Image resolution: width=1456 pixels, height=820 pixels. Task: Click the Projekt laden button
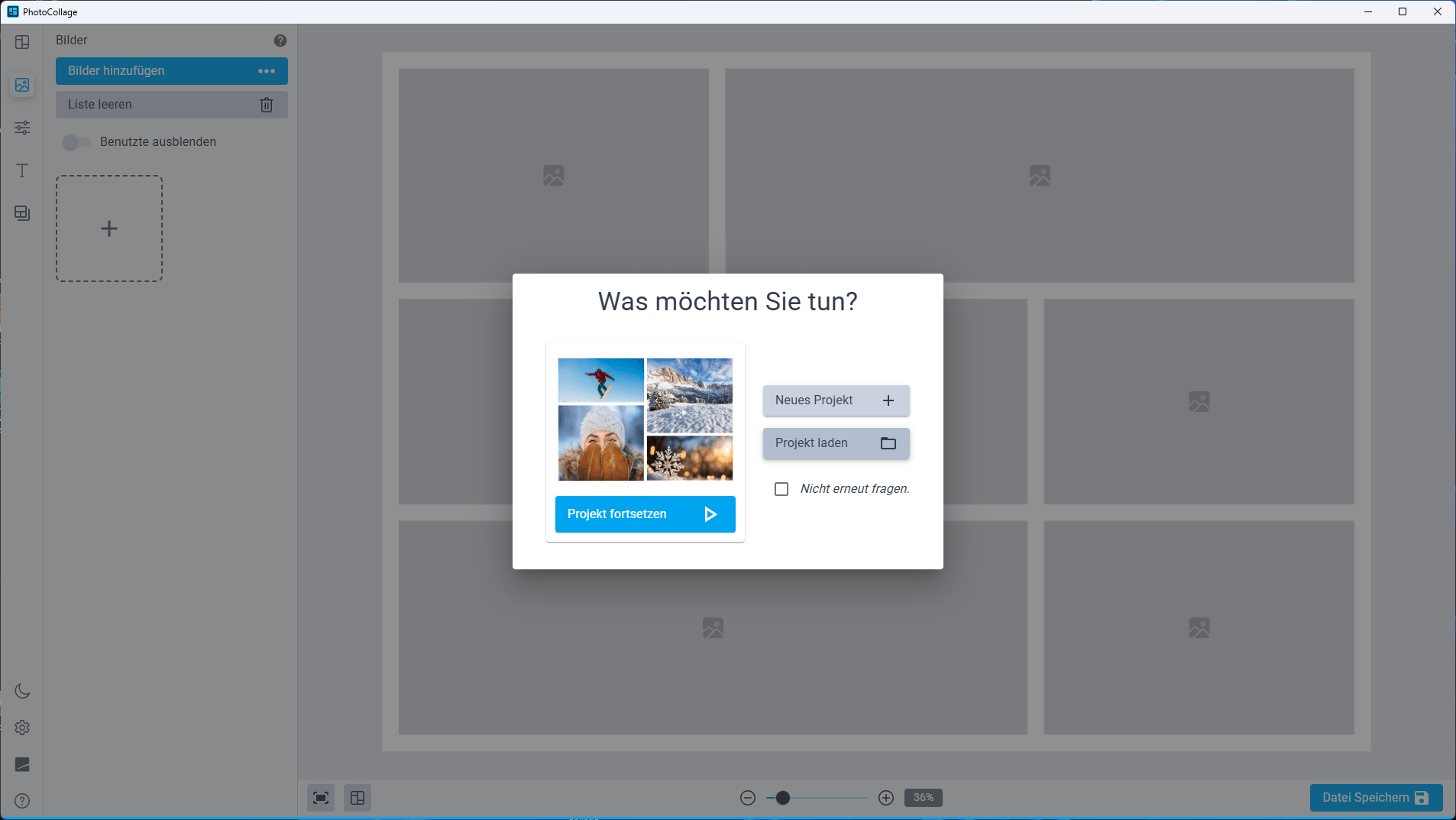tap(836, 443)
